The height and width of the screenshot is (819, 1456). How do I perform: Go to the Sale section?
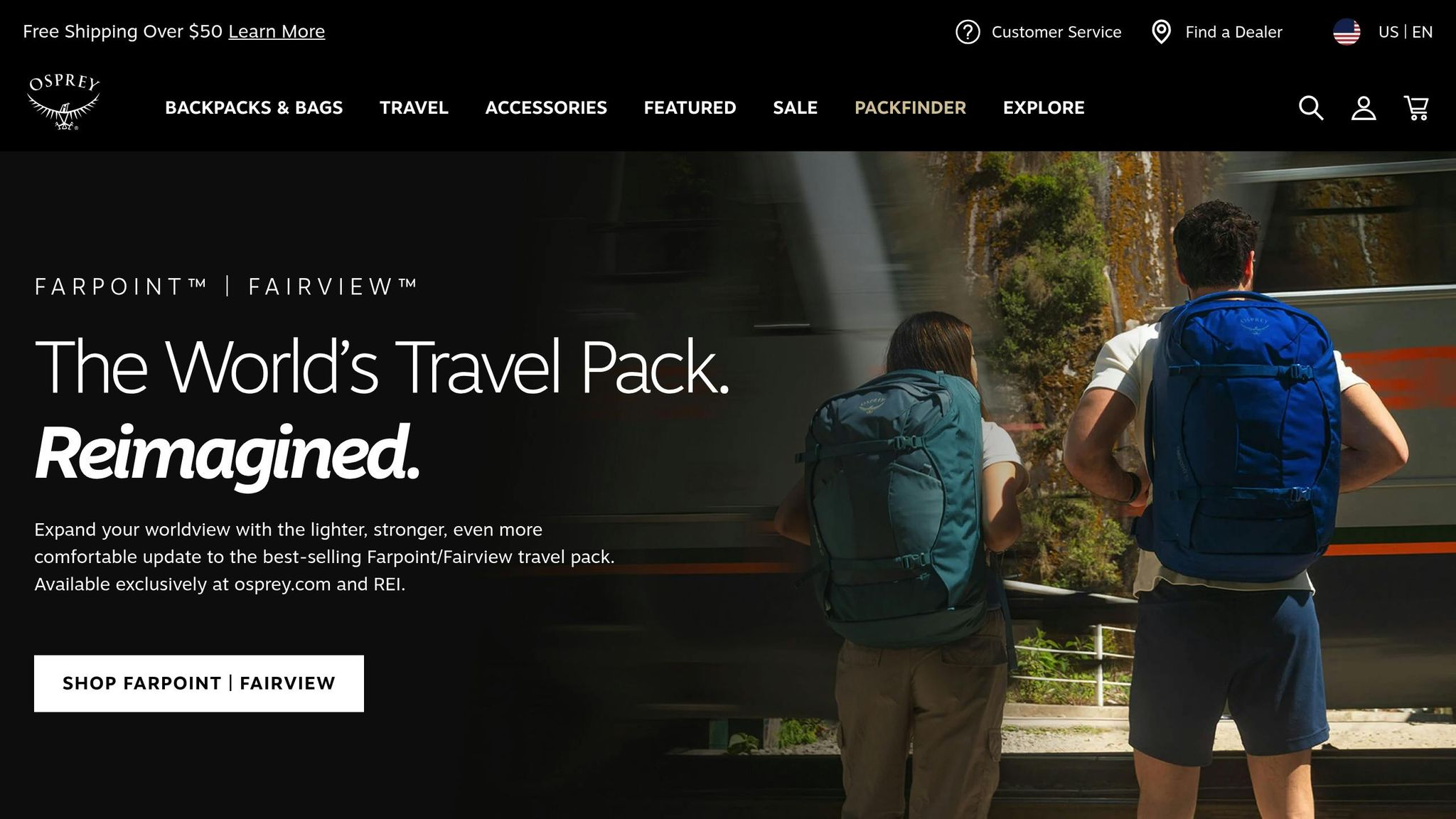tap(795, 108)
